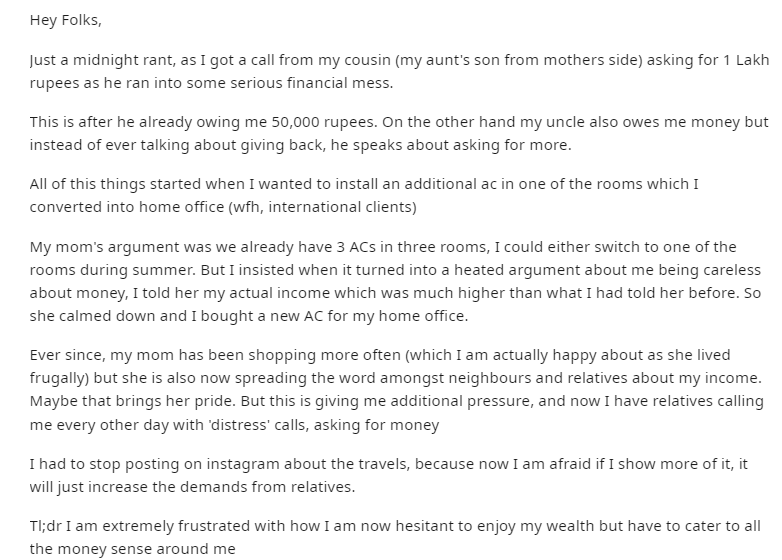Click the 'Tl;dr' summary label

pos(46,527)
